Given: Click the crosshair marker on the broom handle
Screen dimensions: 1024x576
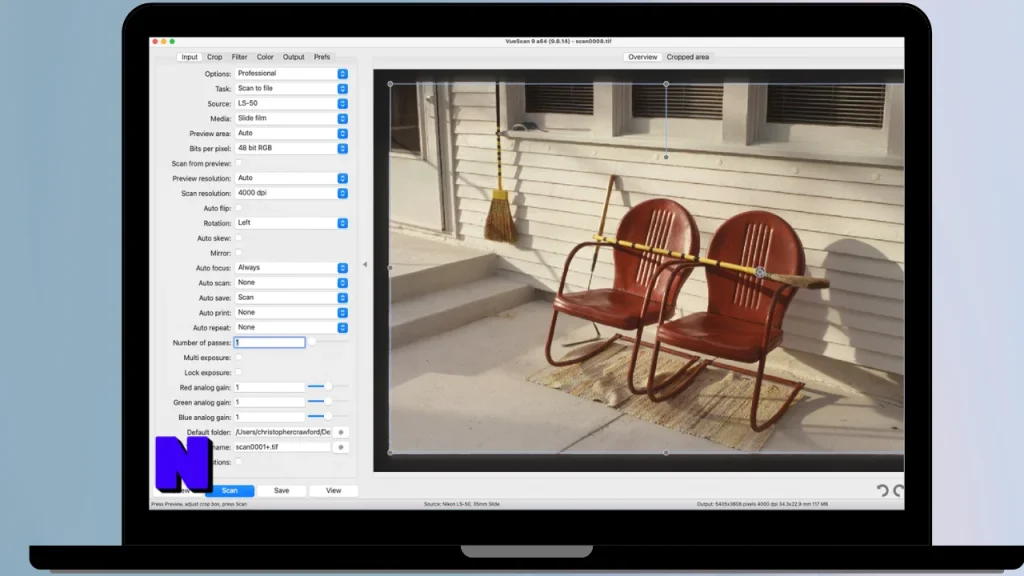Looking at the screenshot, I should pyautogui.click(x=760, y=272).
